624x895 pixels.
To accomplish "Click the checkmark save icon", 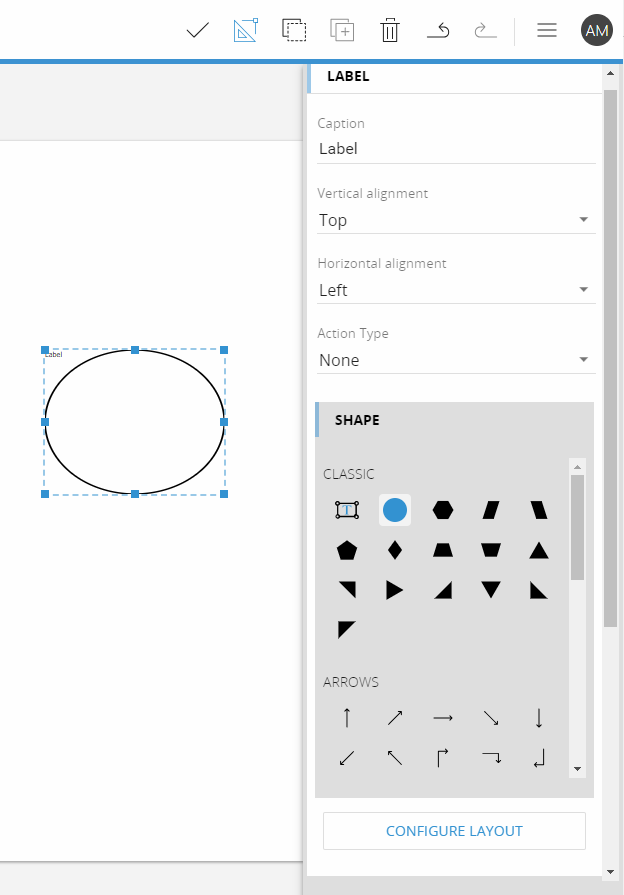I will pyautogui.click(x=198, y=30).
